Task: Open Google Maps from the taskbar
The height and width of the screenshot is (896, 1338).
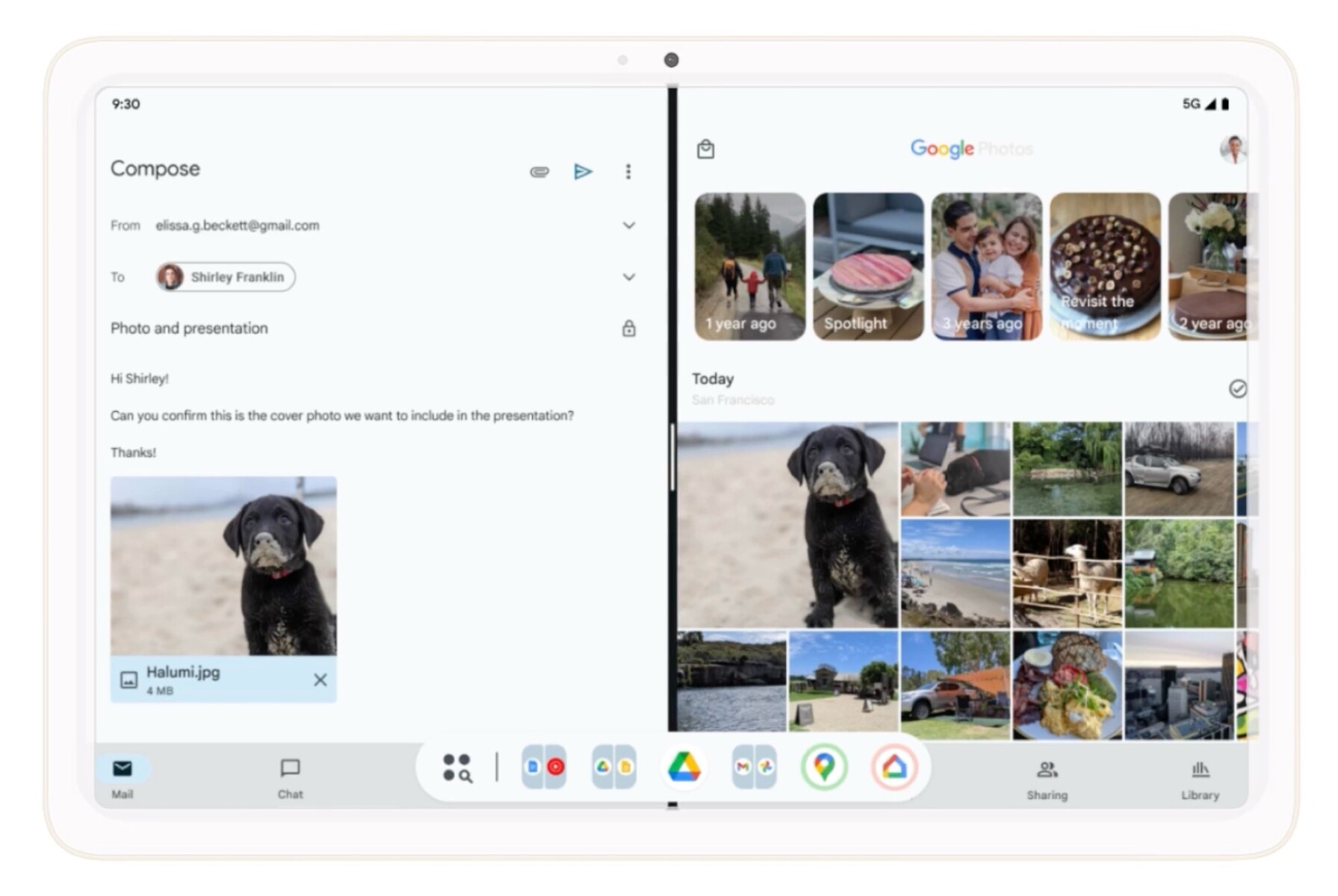Action: pyautogui.click(x=824, y=767)
